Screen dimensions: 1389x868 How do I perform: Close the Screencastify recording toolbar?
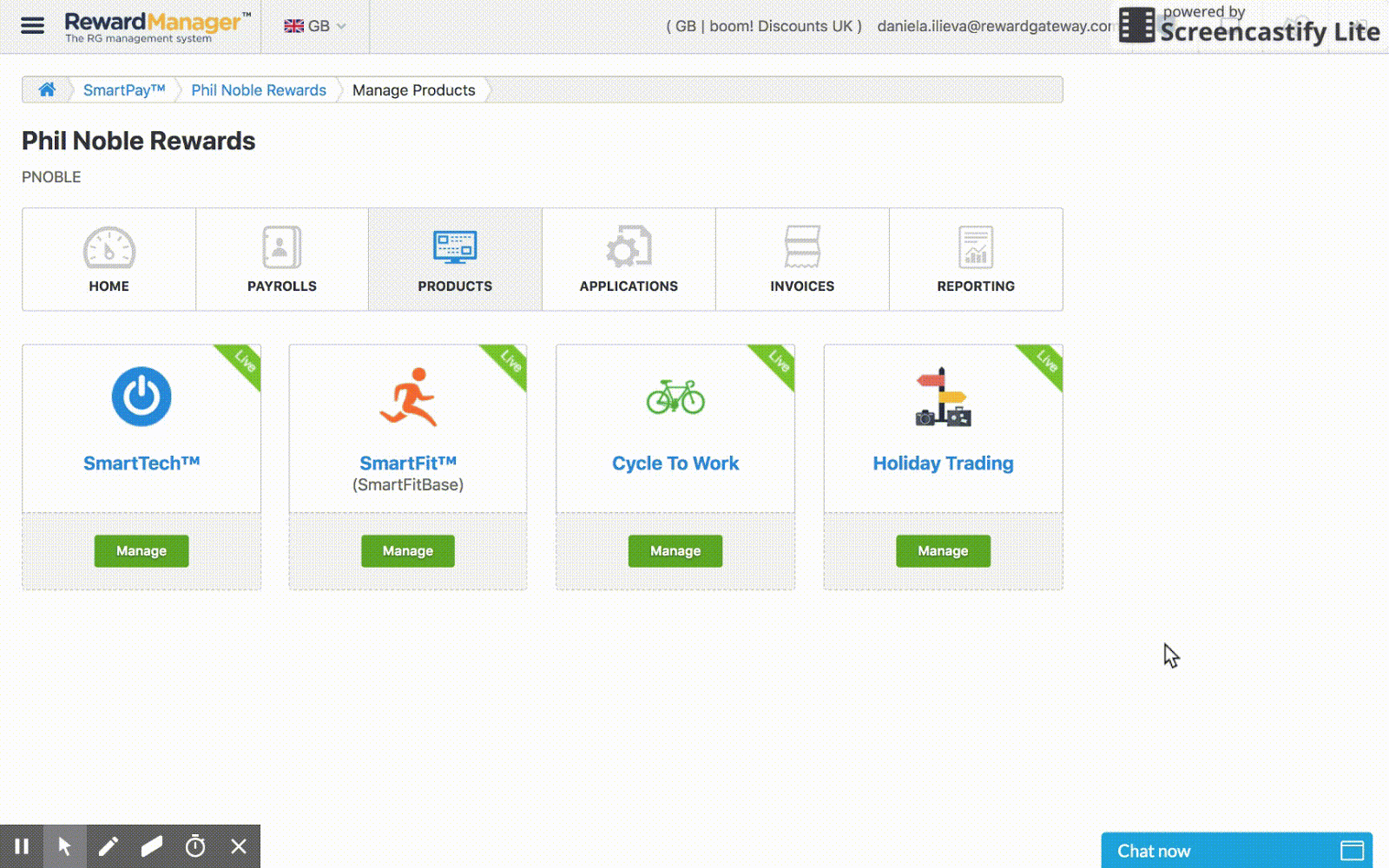239,846
